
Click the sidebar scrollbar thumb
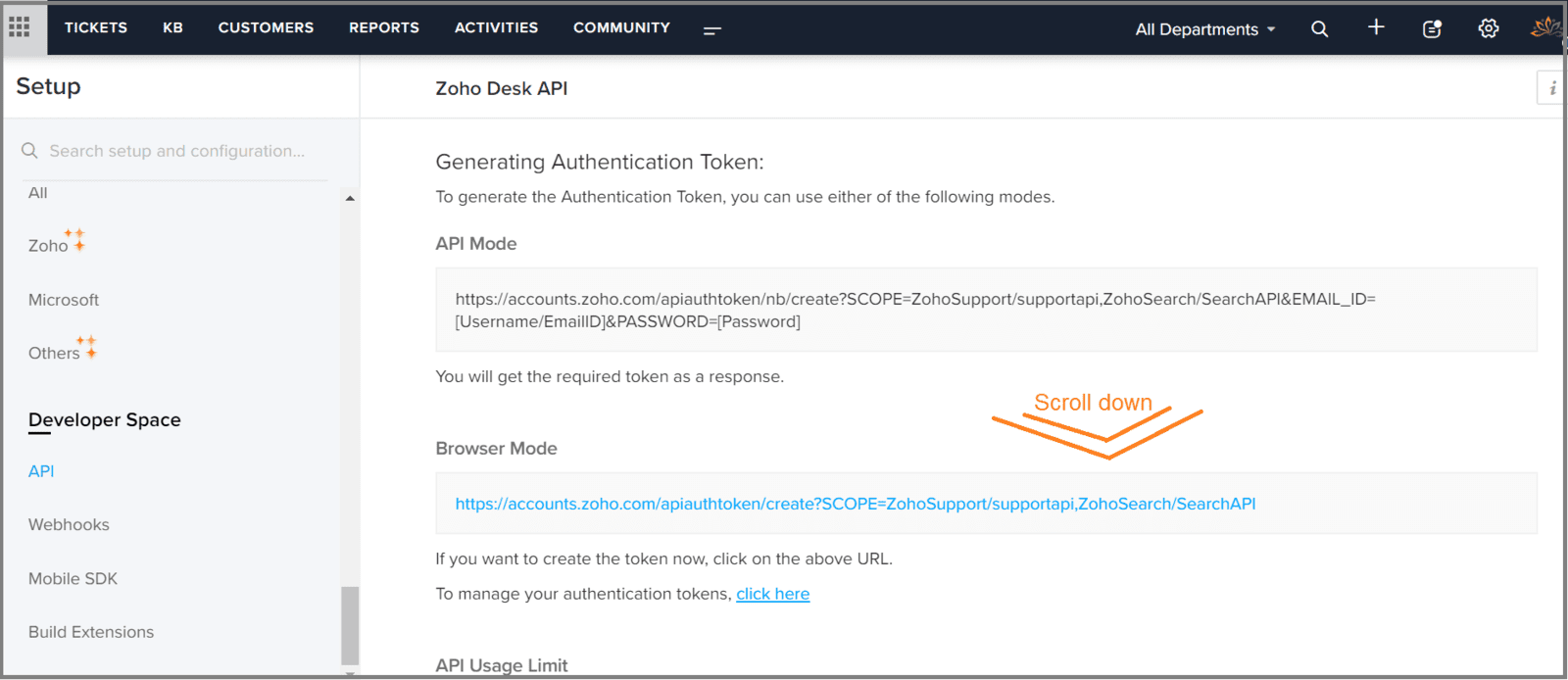click(x=350, y=625)
